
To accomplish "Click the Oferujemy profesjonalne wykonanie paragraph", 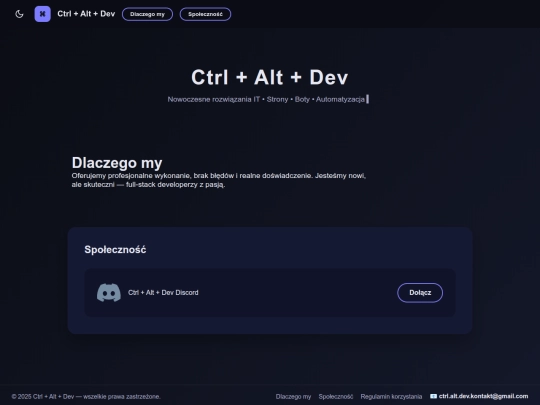I will click(219, 180).
